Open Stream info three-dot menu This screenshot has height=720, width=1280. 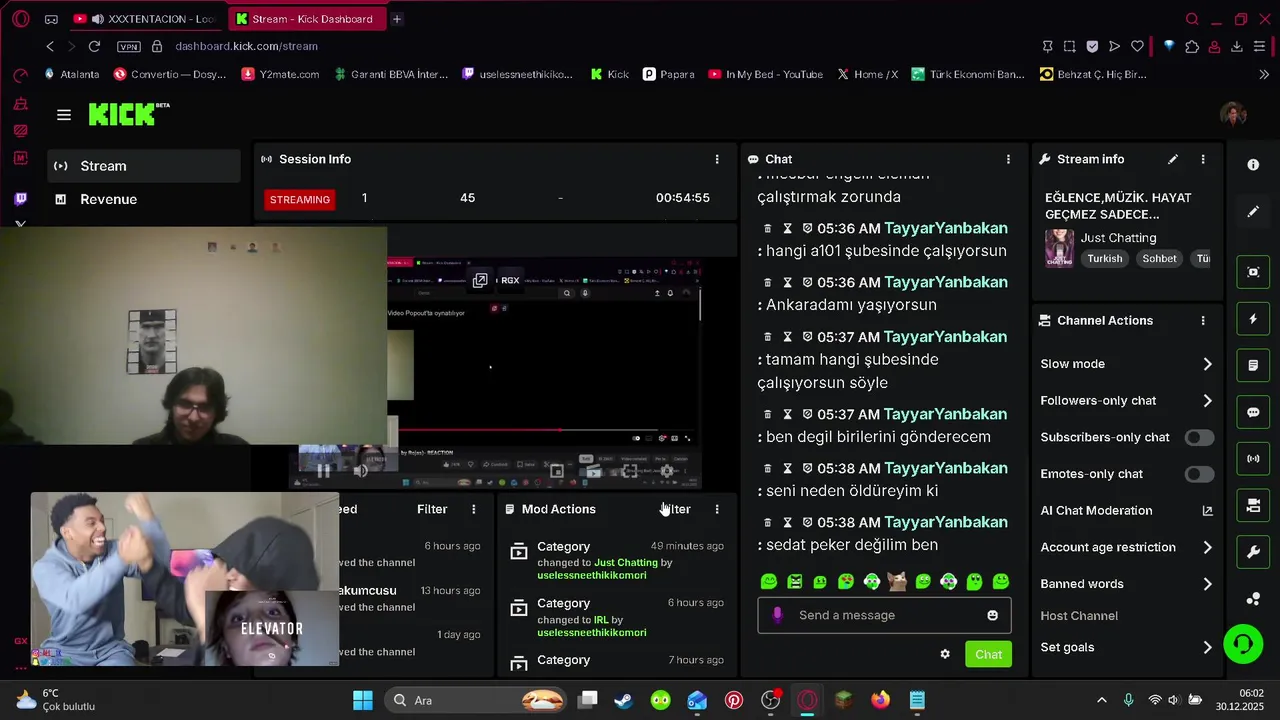point(1203,159)
